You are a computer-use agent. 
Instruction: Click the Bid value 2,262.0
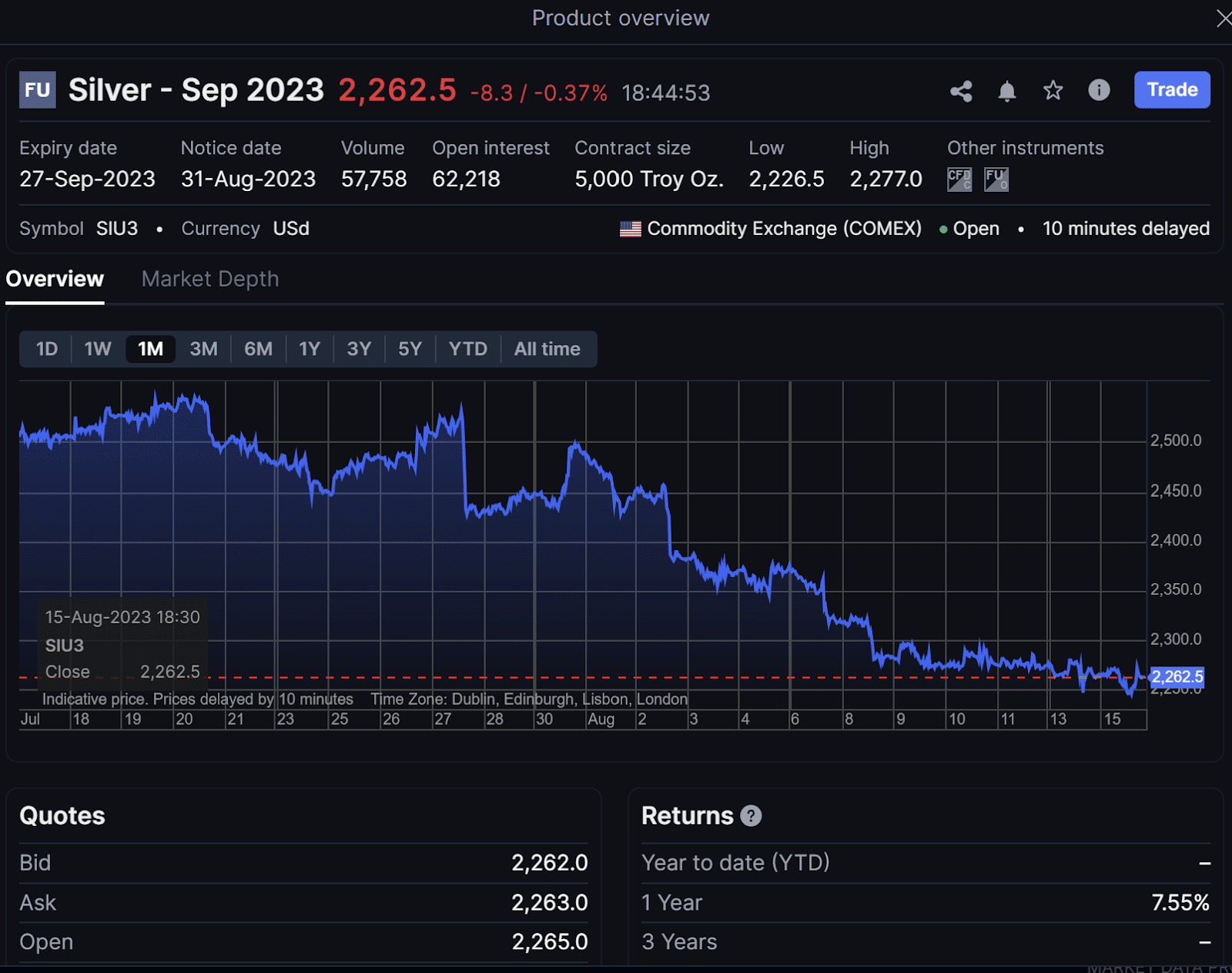click(x=550, y=863)
